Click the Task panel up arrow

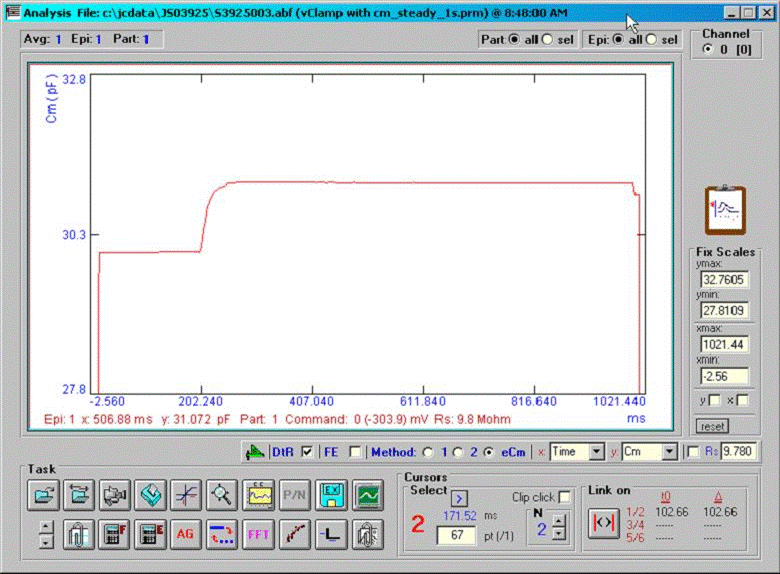click(46, 527)
